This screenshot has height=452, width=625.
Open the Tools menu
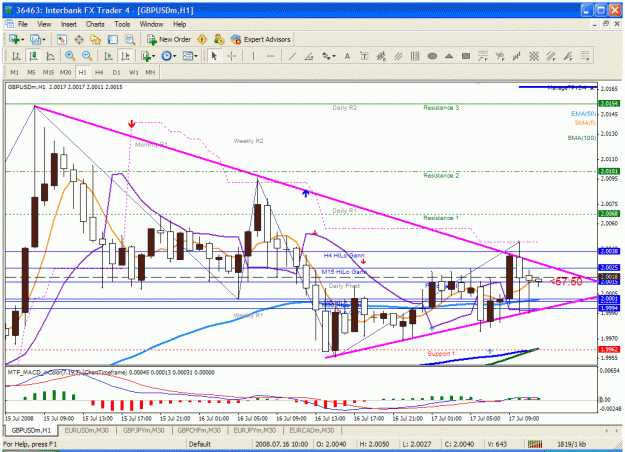pyautogui.click(x=122, y=24)
